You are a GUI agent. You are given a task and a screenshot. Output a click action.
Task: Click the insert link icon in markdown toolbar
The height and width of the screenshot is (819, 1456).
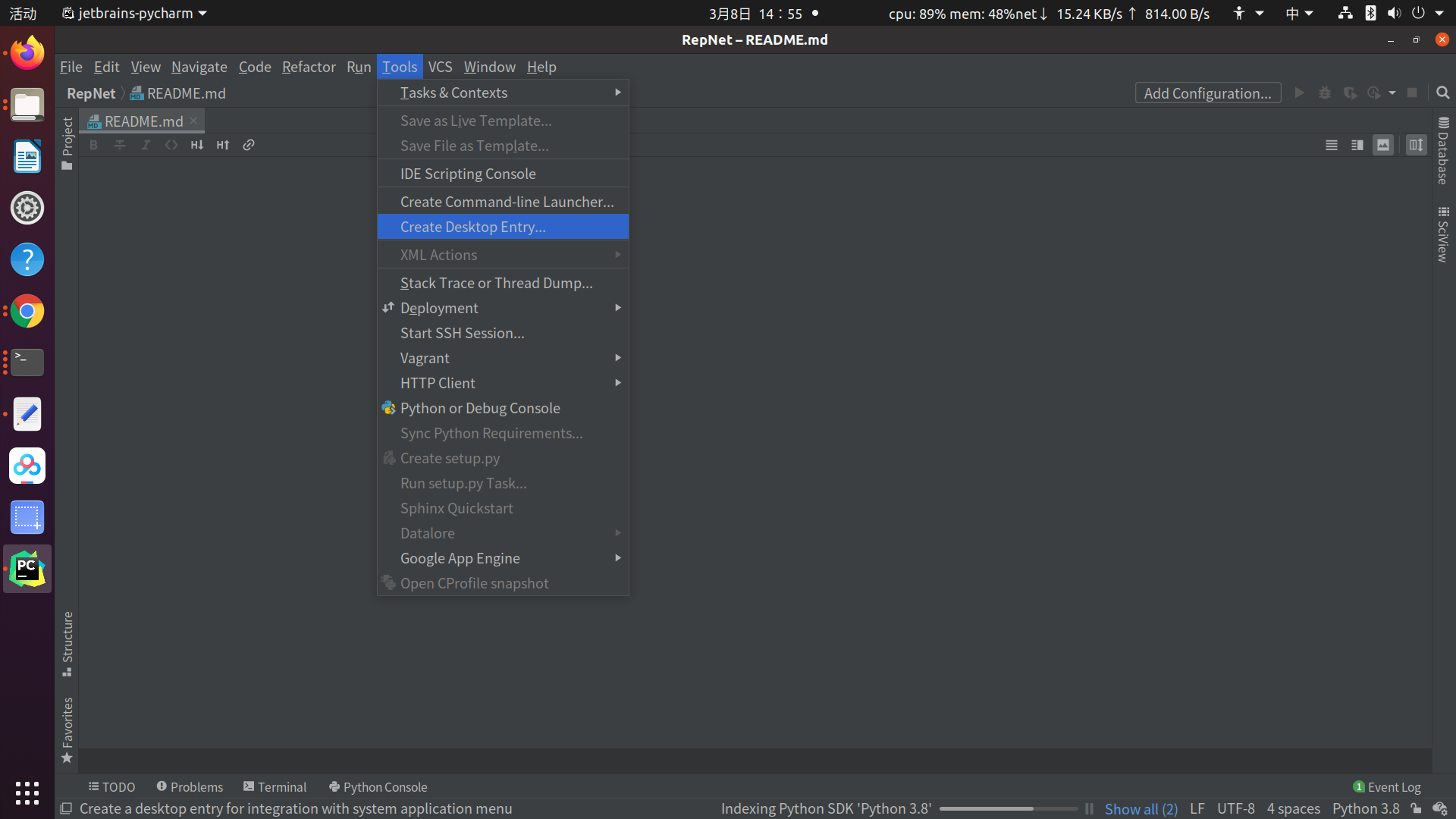point(249,145)
